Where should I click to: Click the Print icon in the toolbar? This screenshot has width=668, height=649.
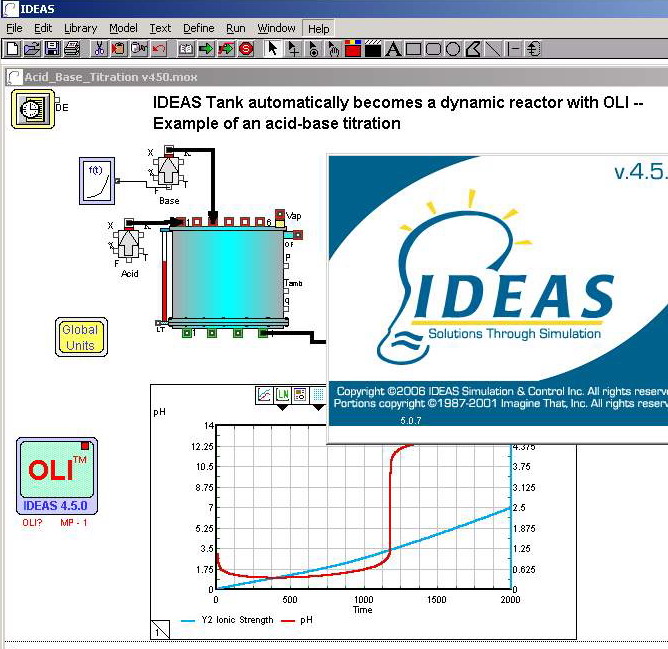[72, 49]
